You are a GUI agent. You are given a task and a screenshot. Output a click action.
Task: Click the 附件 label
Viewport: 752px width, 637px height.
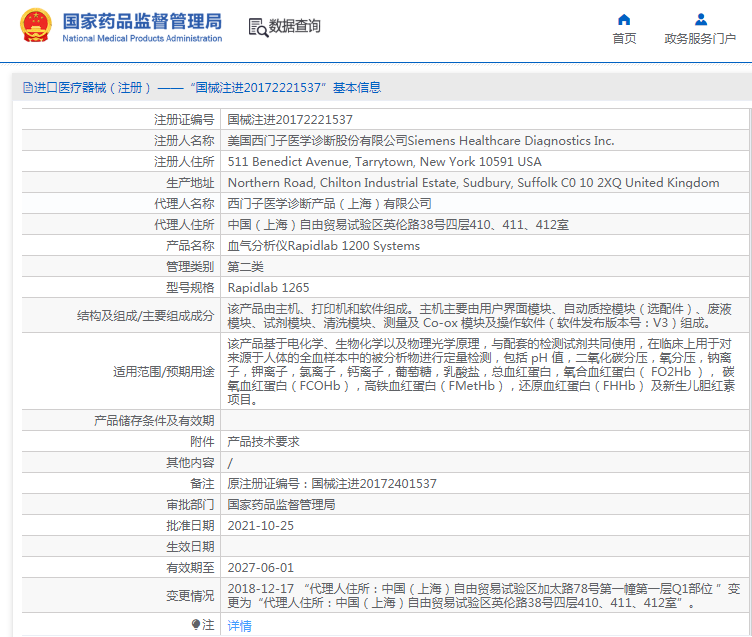(202, 442)
